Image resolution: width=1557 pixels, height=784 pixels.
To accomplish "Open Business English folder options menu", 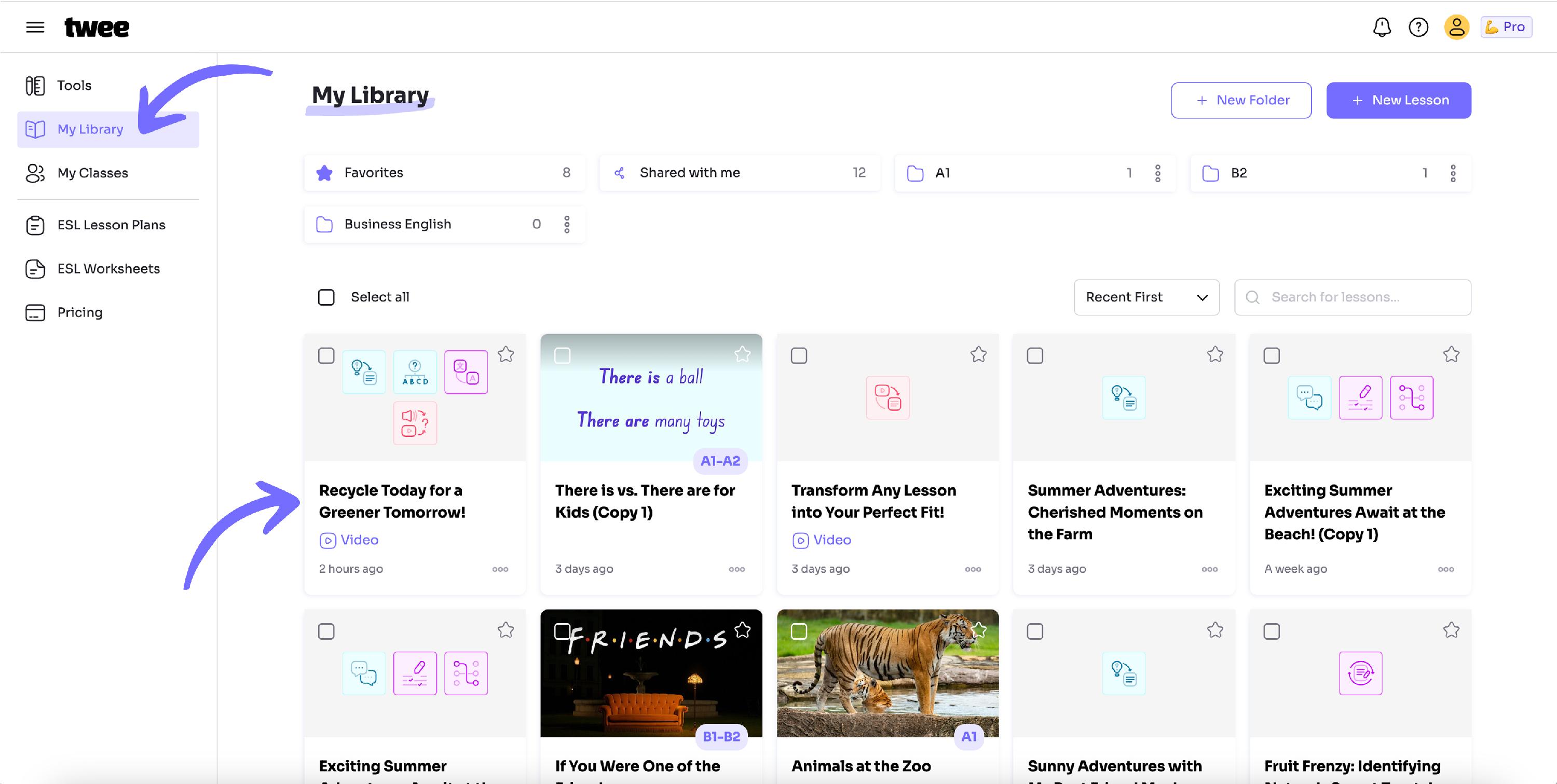I will [x=566, y=224].
